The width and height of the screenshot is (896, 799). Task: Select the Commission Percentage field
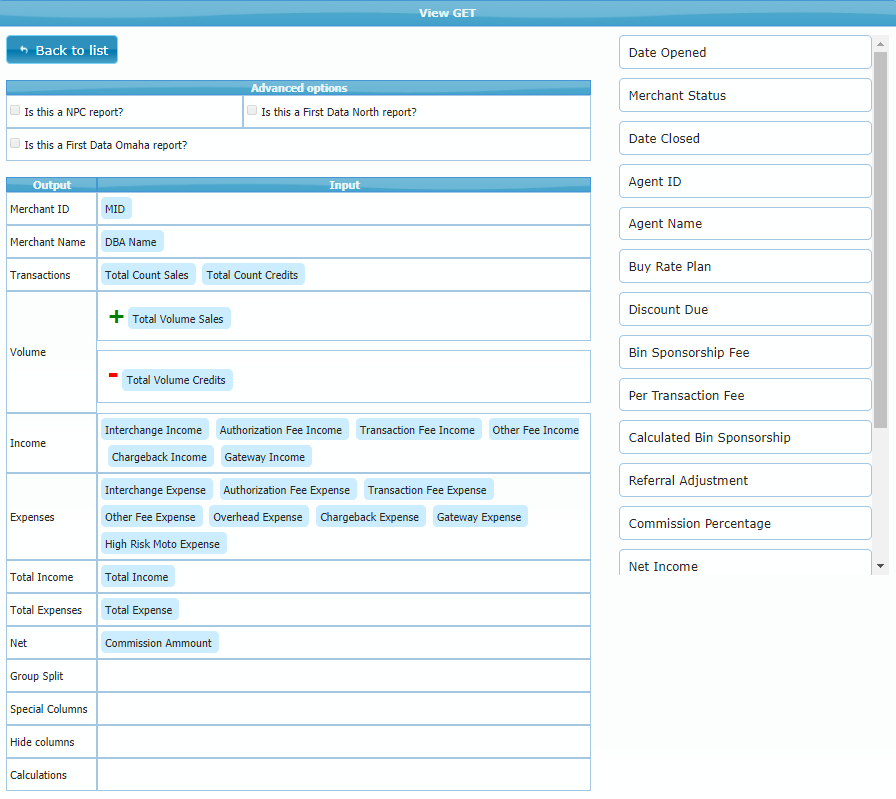[744, 524]
